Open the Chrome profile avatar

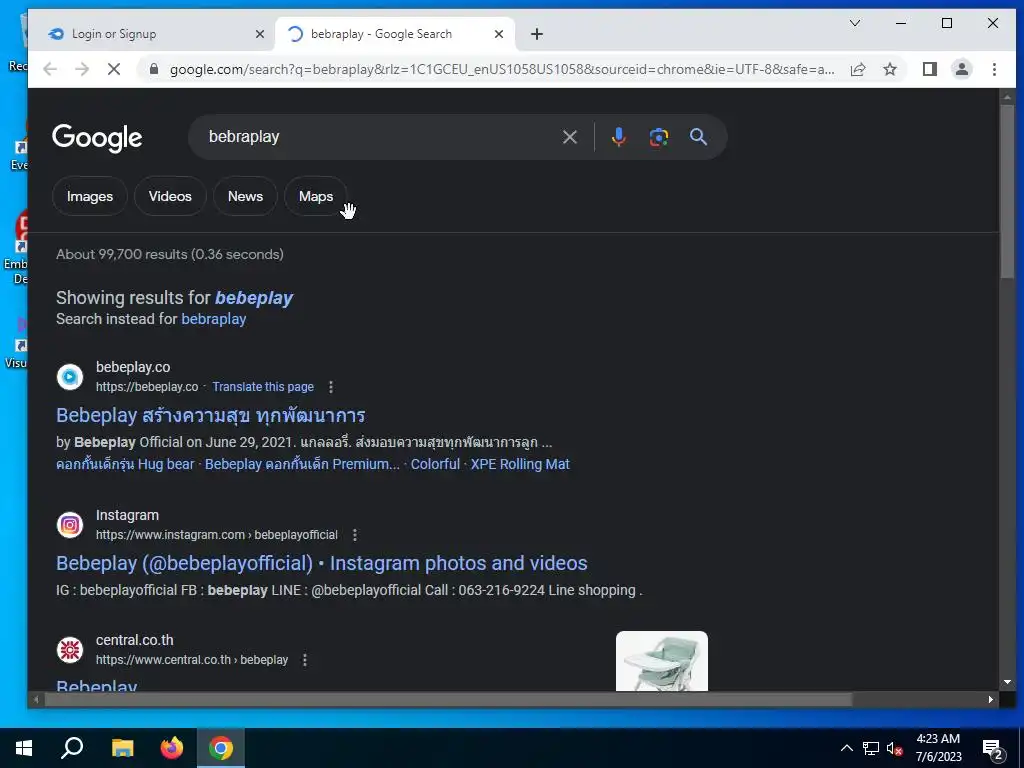click(x=961, y=69)
